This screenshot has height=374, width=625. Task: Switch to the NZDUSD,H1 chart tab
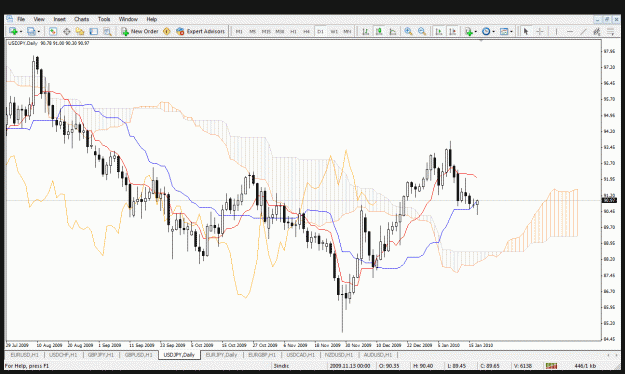(x=339, y=354)
